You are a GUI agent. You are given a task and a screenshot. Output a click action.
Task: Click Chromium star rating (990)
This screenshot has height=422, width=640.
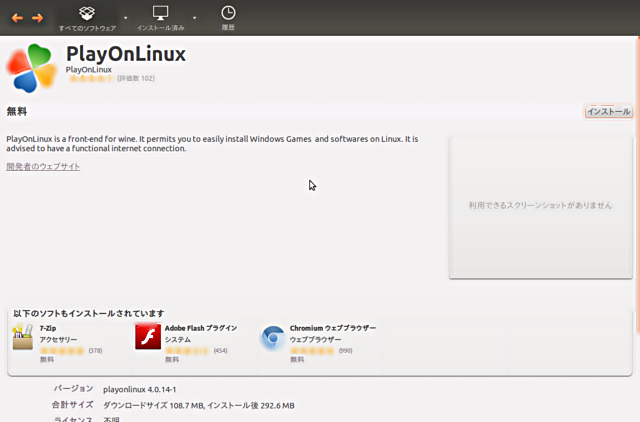312,351
